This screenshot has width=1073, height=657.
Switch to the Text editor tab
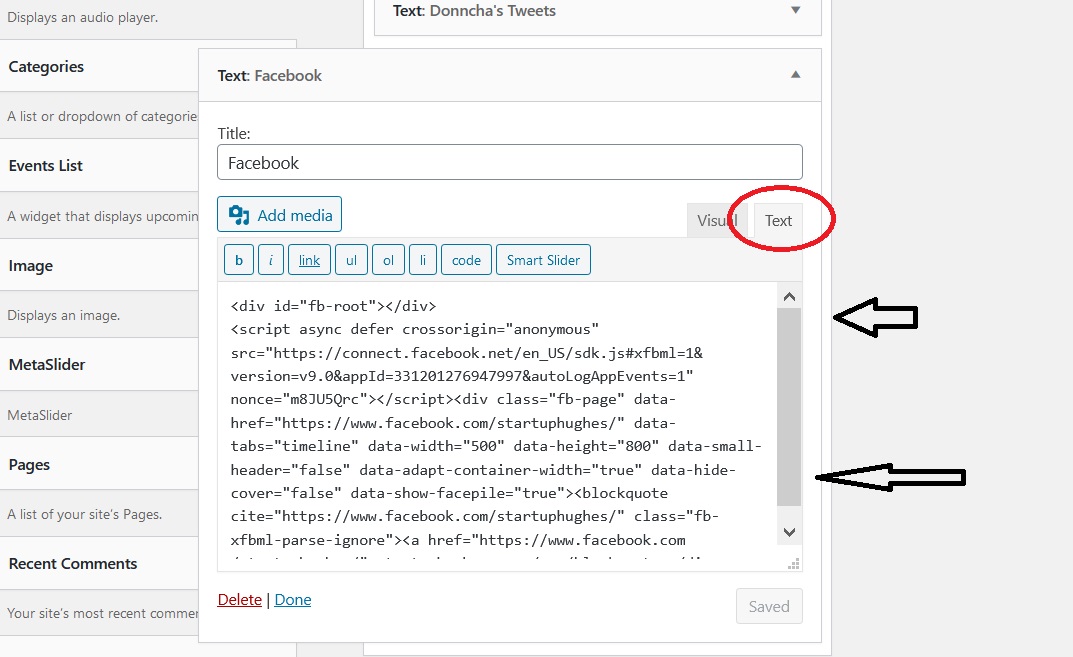778,220
